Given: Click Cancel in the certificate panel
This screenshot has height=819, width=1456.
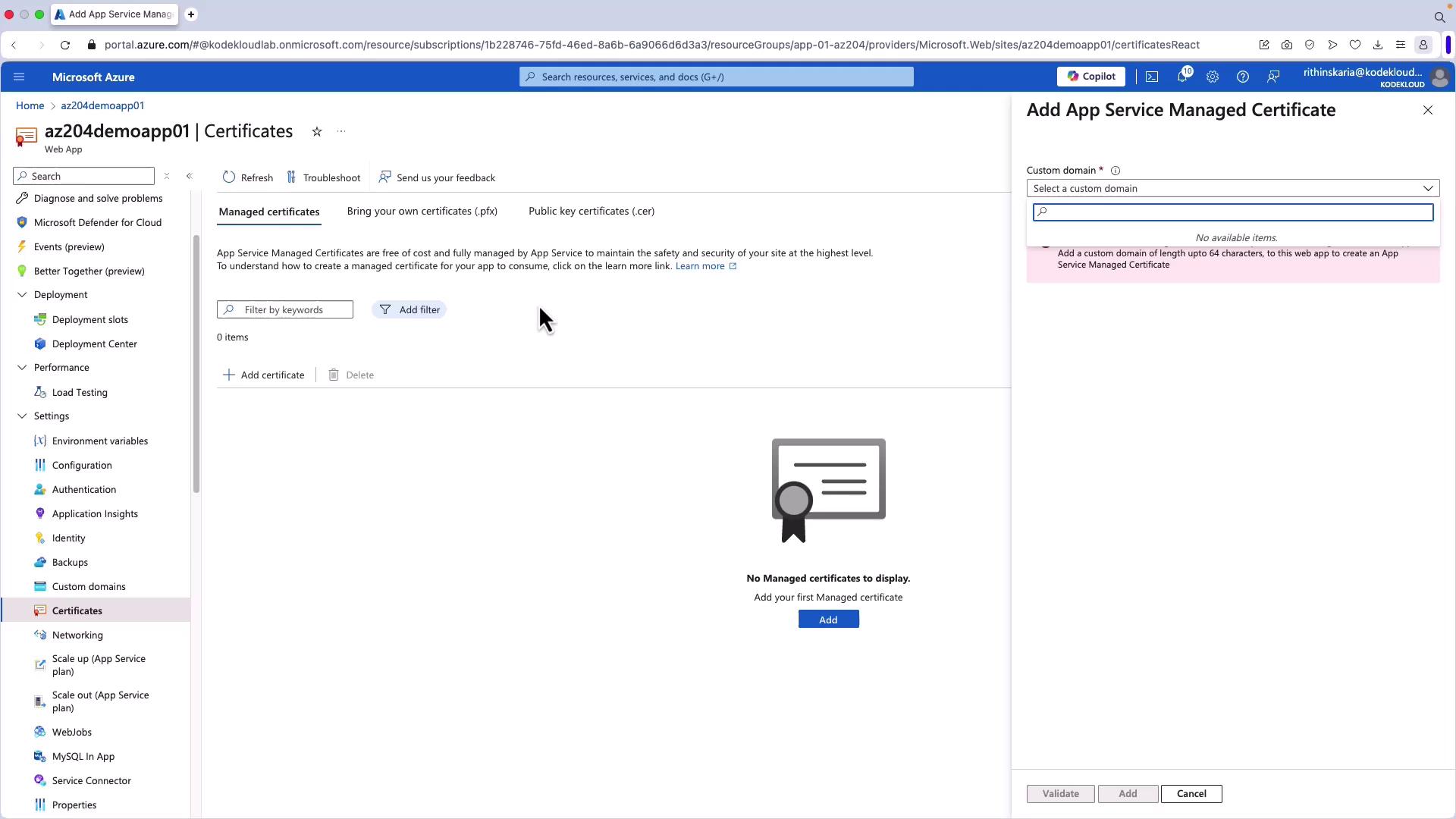Looking at the screenshot, I should tap(1191, 794).
